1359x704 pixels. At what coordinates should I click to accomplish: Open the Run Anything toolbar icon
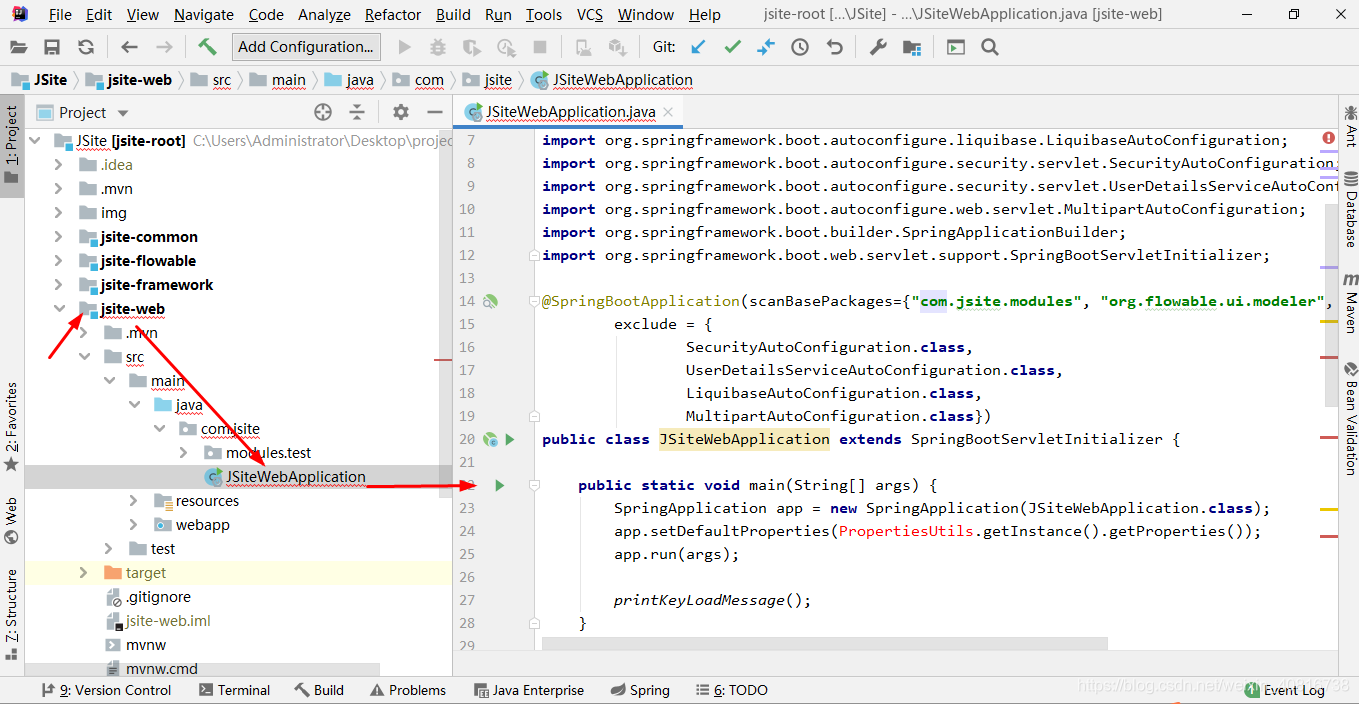[956, 47]
